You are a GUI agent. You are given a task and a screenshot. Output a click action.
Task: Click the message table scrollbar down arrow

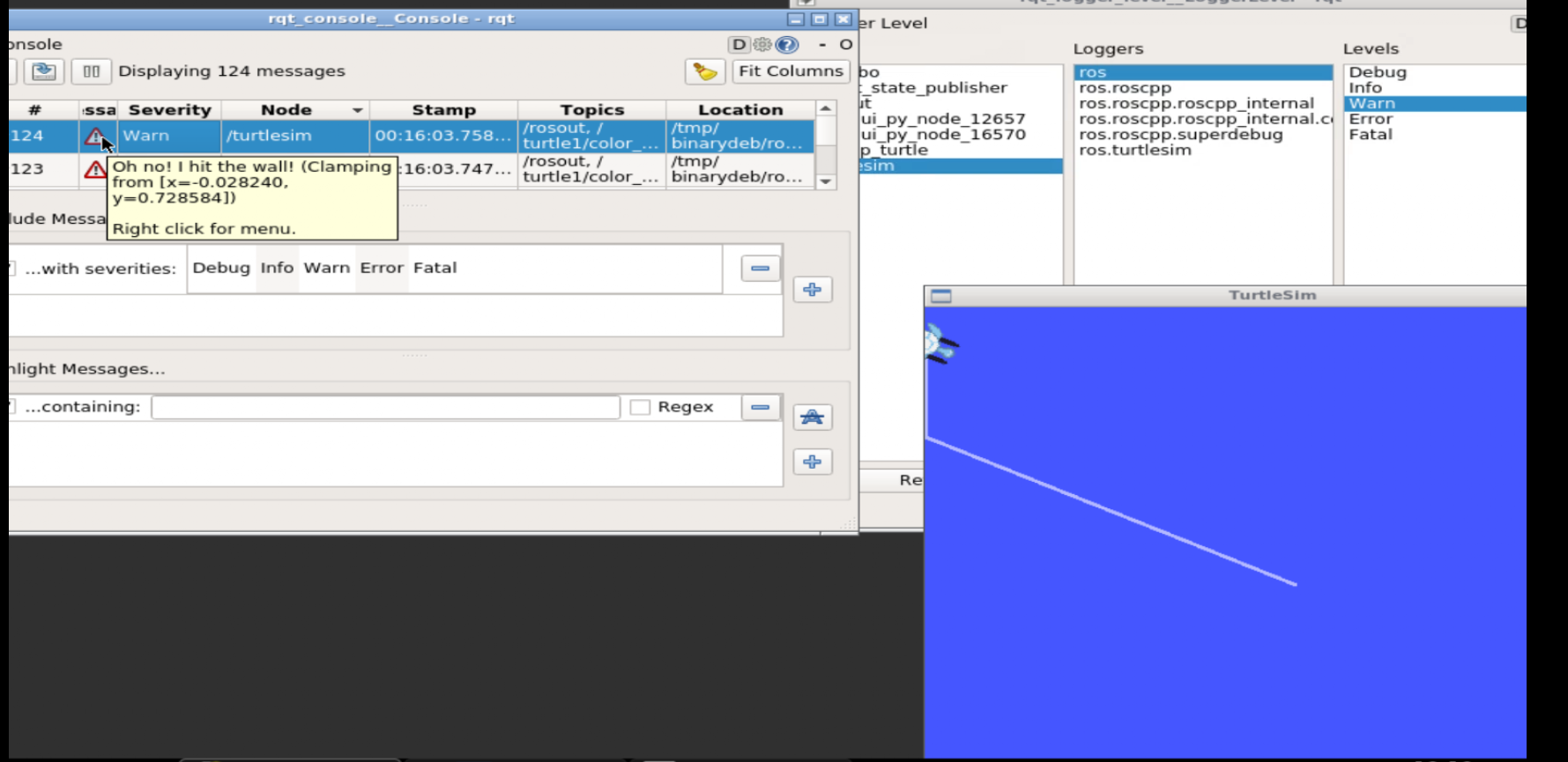click(825, 181)
